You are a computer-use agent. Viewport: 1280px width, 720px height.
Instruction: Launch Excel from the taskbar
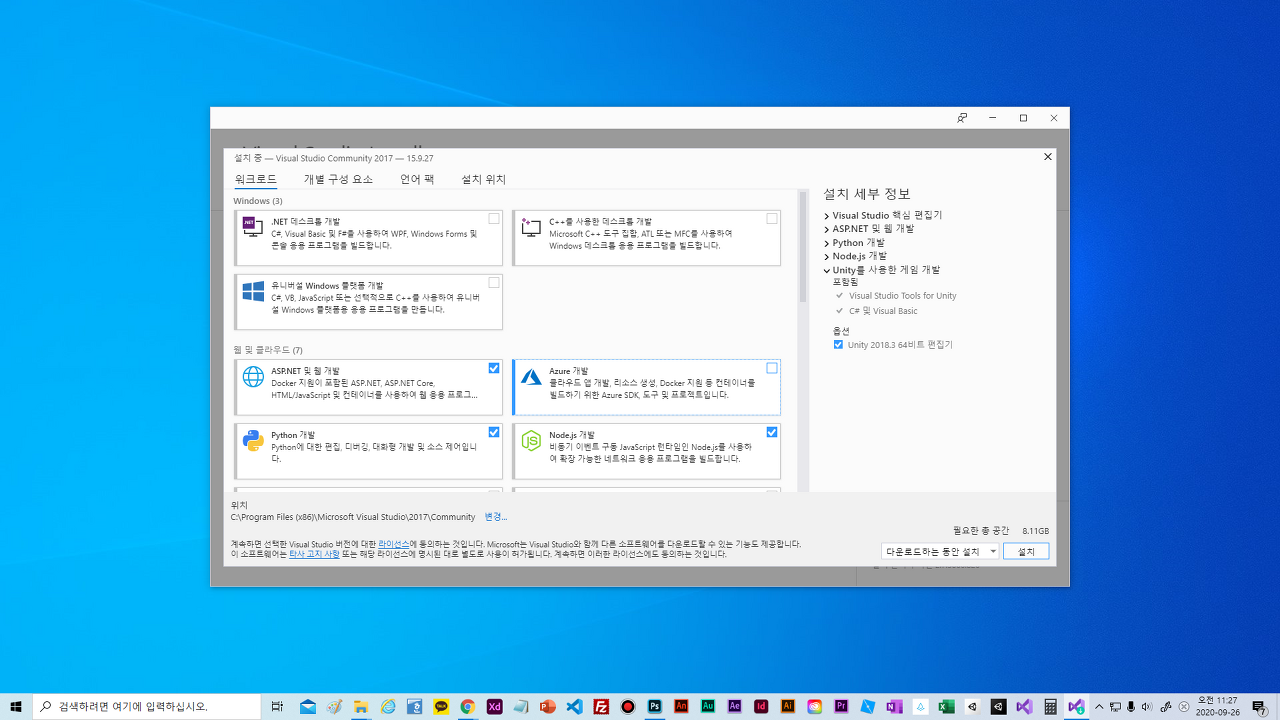pyautogui.click(x=946, y=706)
